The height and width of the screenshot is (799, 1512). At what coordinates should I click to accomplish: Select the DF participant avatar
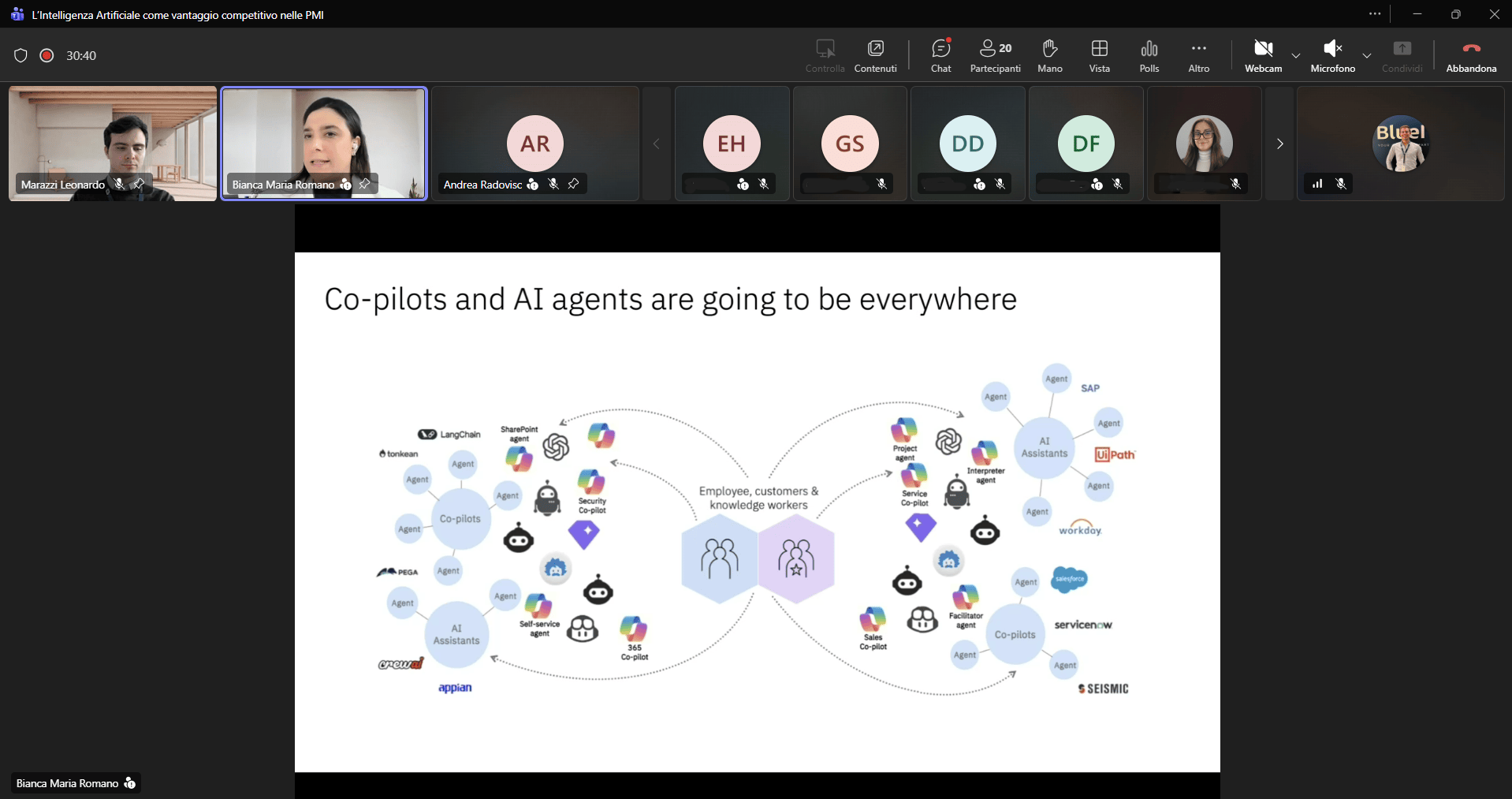[1086, 144]
